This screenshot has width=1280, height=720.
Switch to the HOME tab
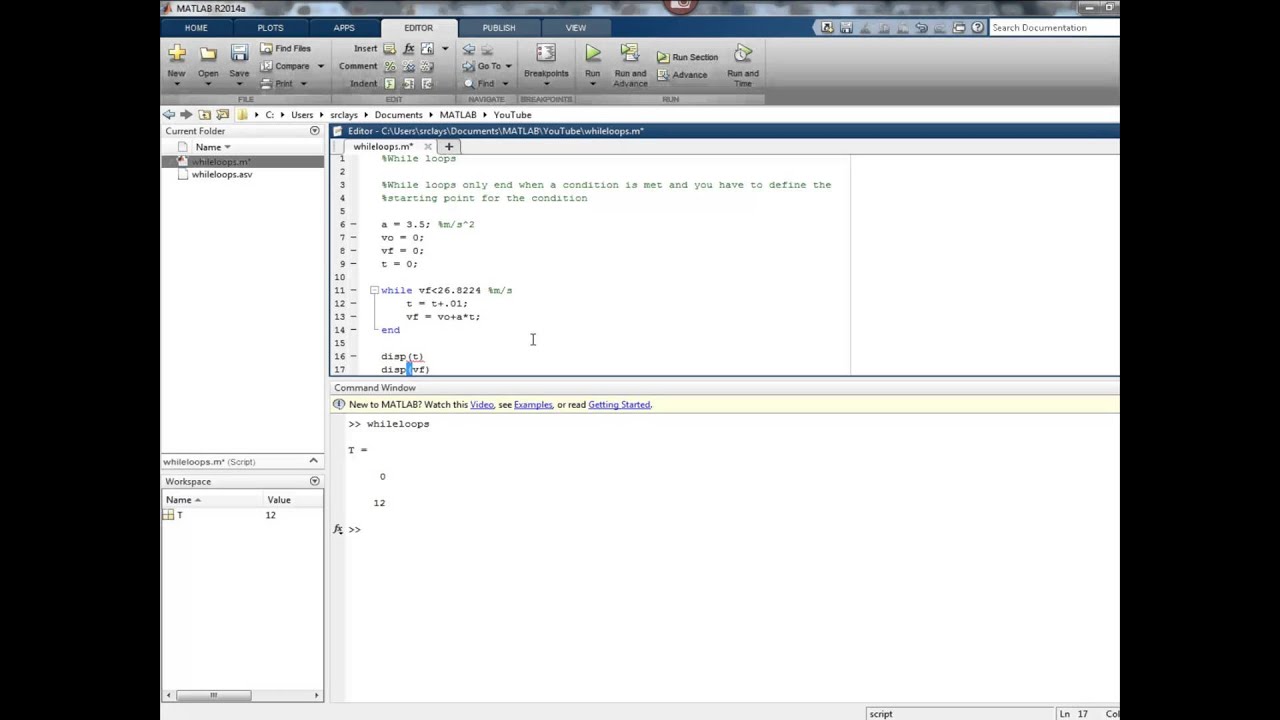[196, 28]
